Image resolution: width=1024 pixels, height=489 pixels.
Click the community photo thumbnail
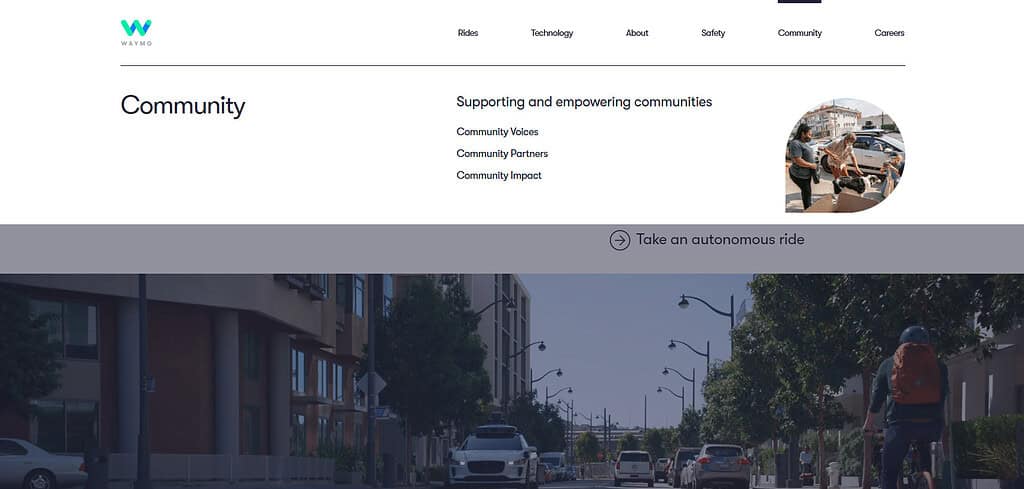845,155
